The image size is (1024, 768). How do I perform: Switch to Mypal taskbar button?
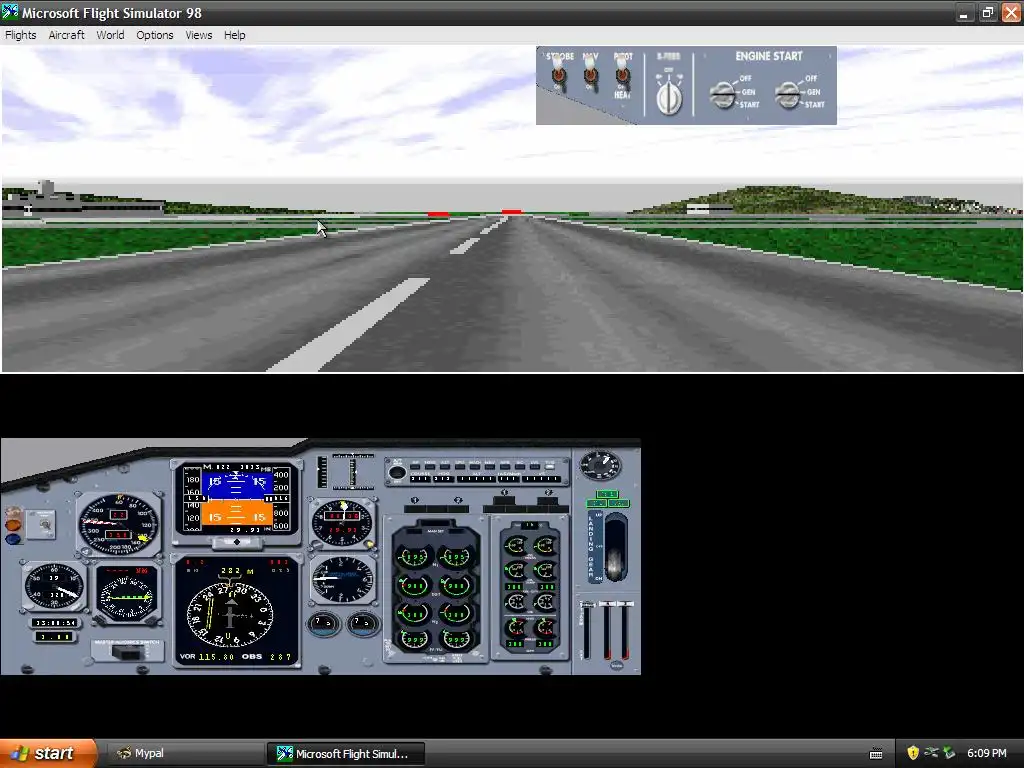(x=183, y=754)
